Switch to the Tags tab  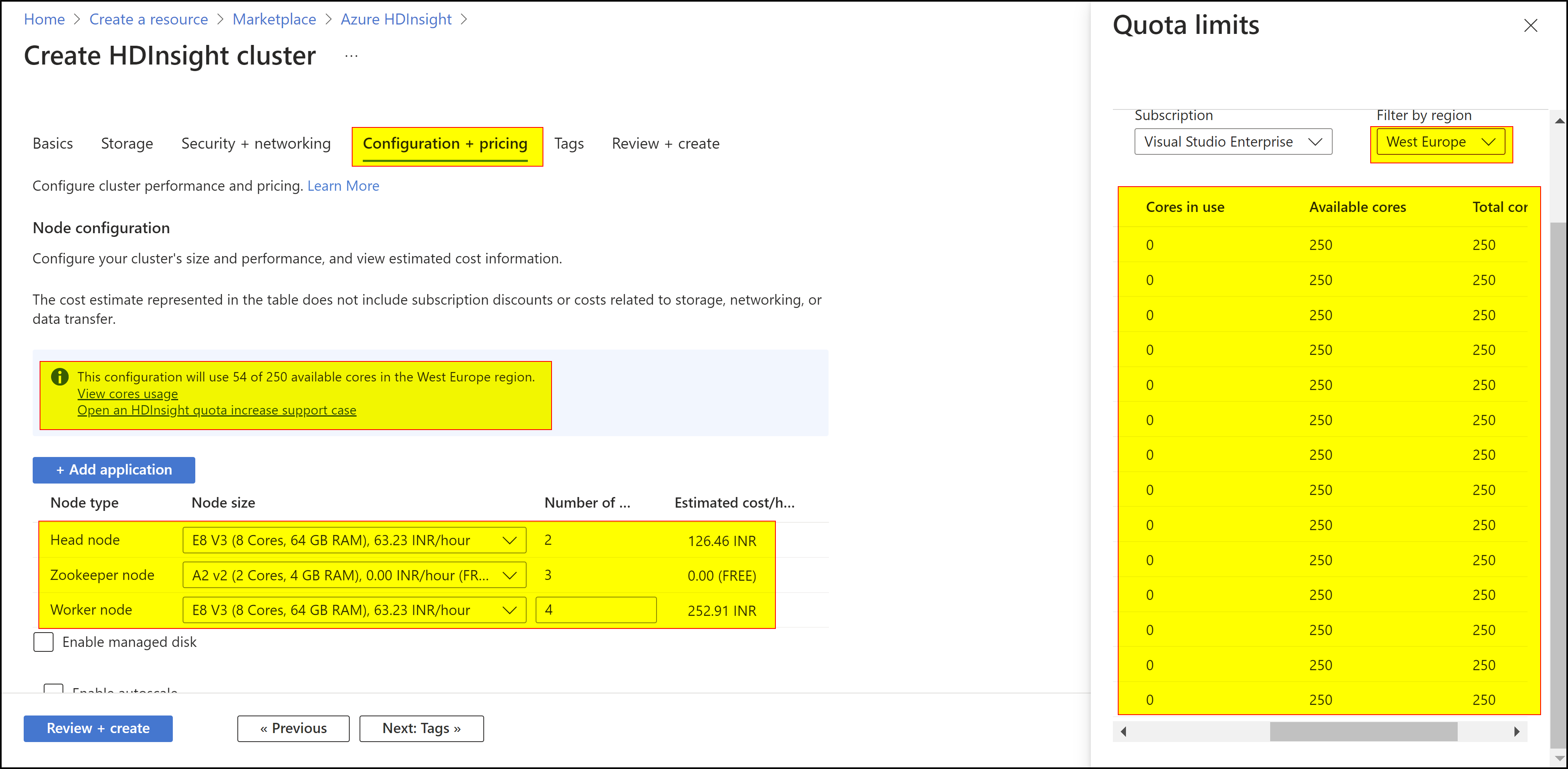coord(569,144)
